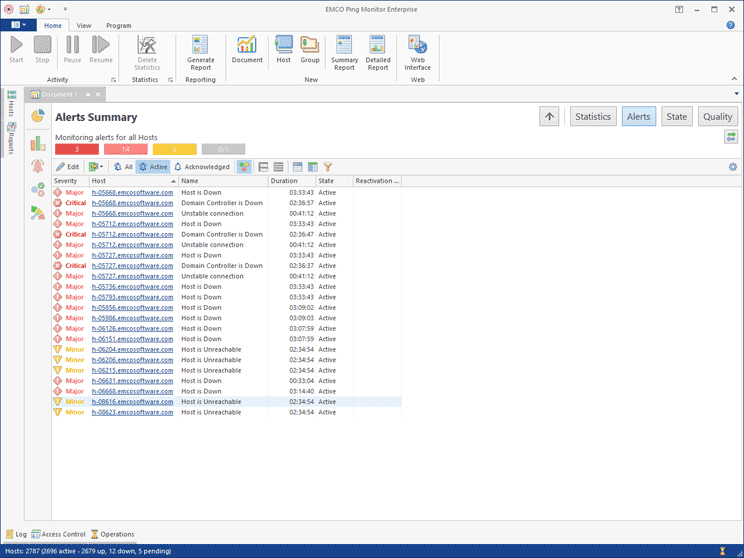The height and width of the screenshot is (558, 744).
Task: Toggle the Acknowledged alerts filter
Action: (x=202, y=167)
